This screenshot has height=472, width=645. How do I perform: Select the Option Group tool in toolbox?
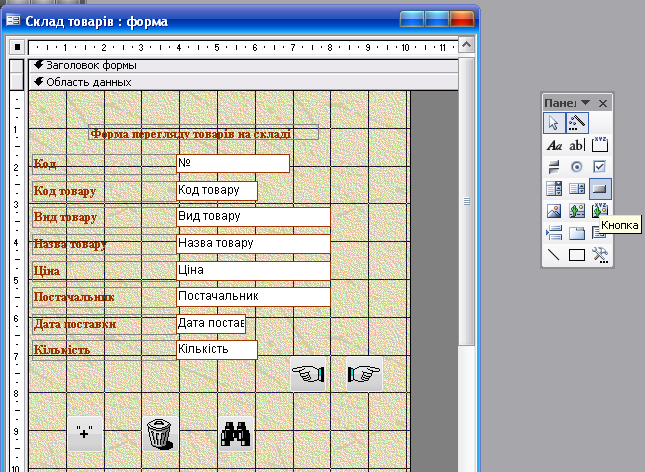[x=600, y=145]
